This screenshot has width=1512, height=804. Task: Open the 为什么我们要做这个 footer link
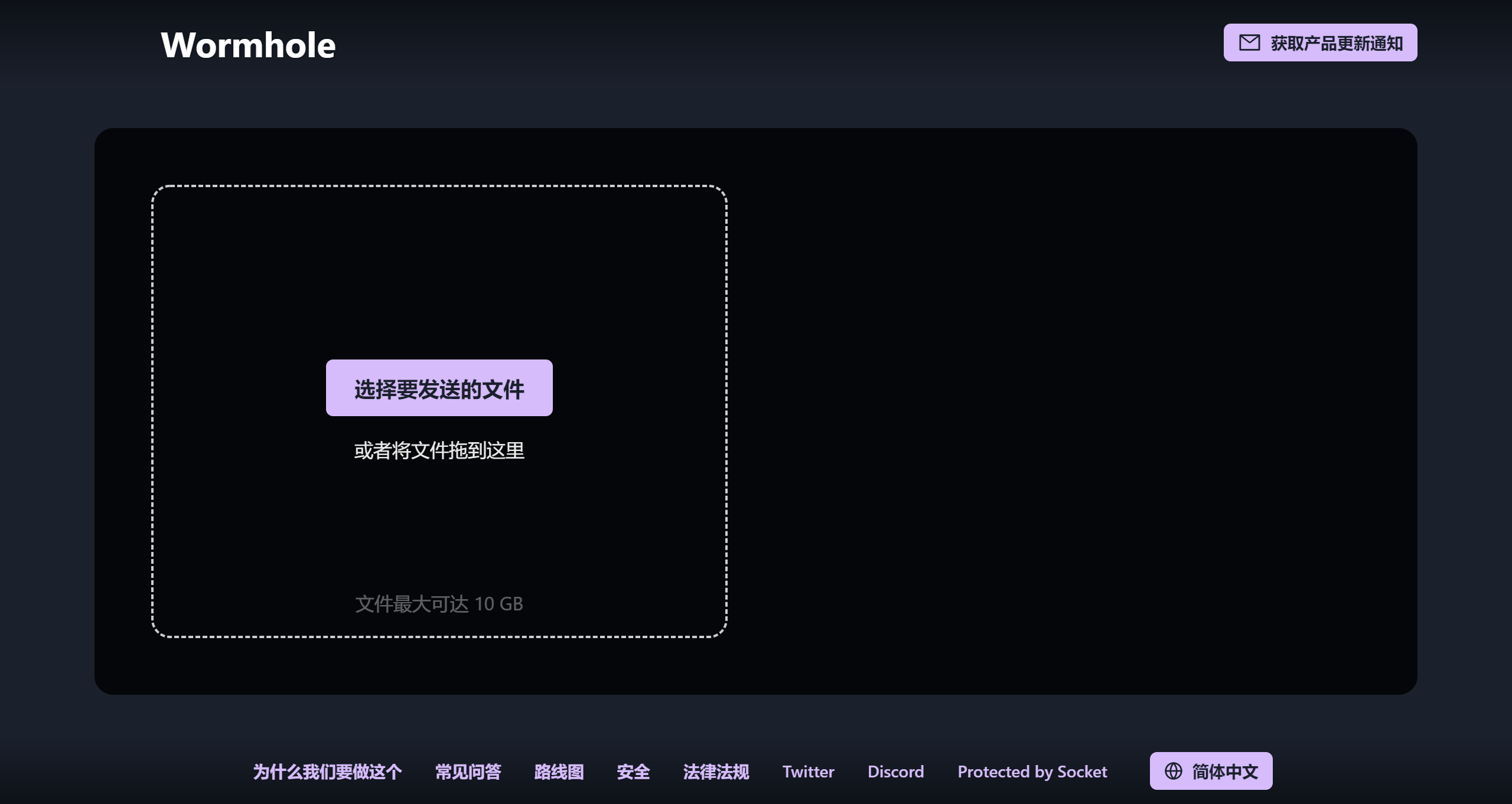click(x=327, y=772)
